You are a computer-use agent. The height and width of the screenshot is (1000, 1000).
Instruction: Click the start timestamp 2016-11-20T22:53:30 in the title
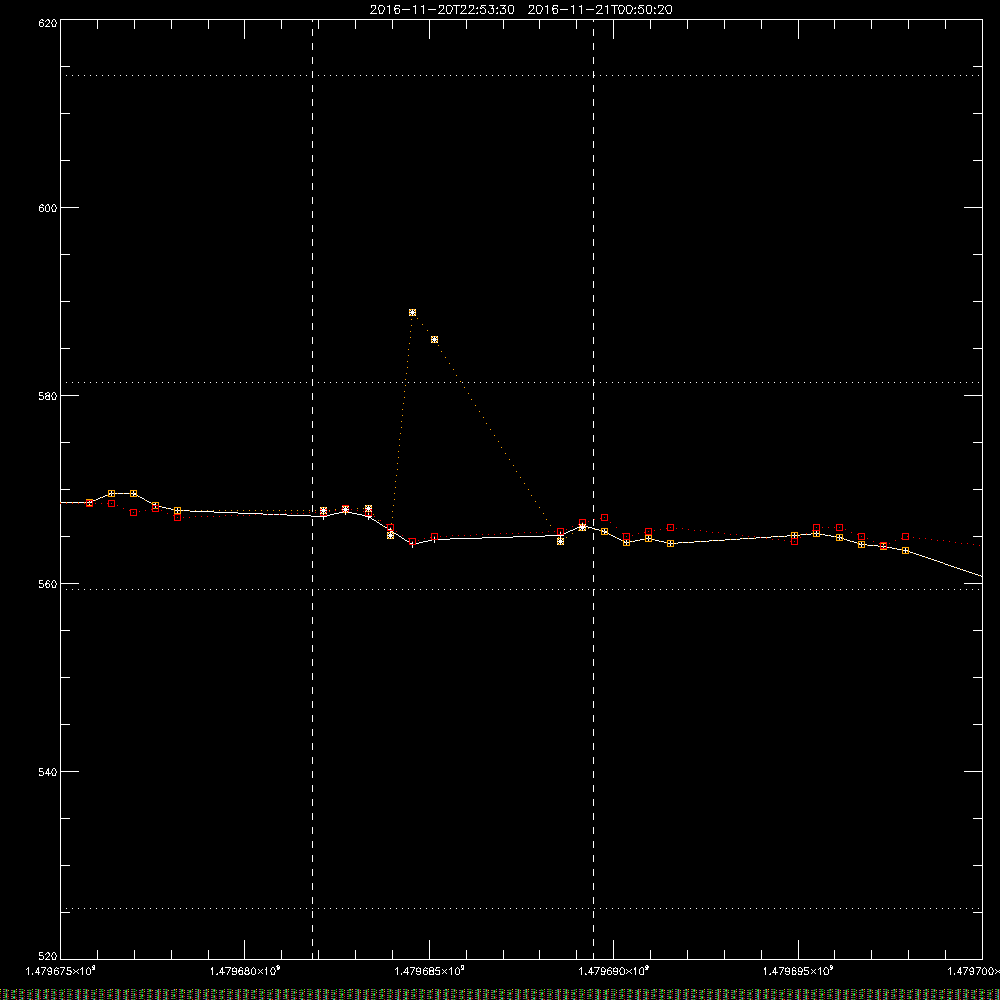click(x=442, y=10)
